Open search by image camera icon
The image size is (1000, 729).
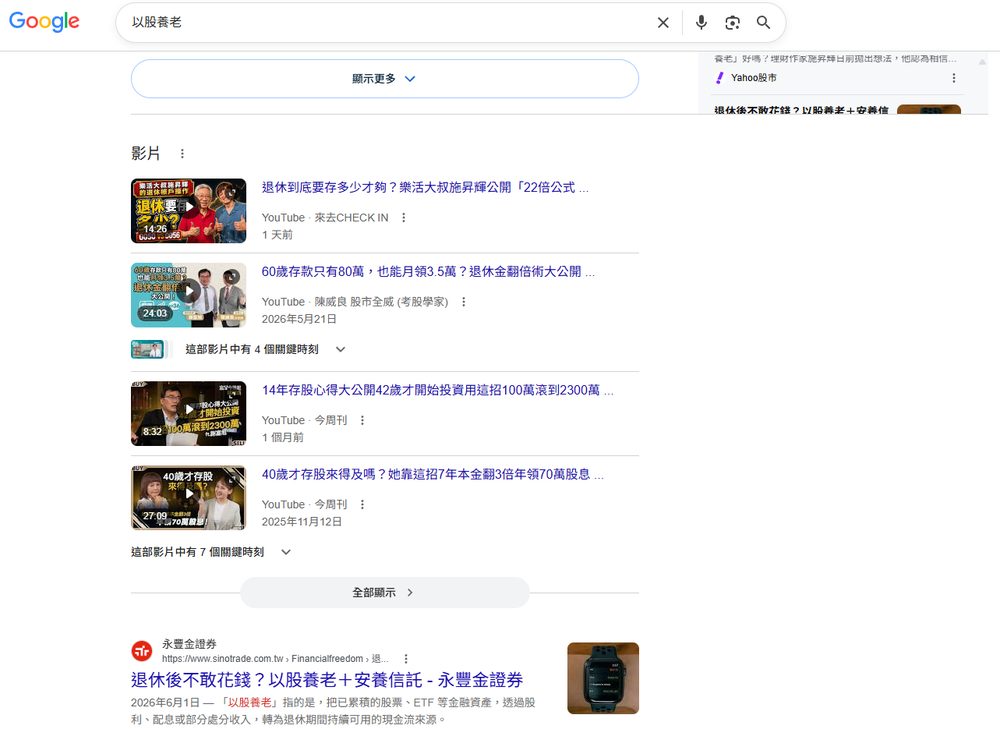click(732, 23)
